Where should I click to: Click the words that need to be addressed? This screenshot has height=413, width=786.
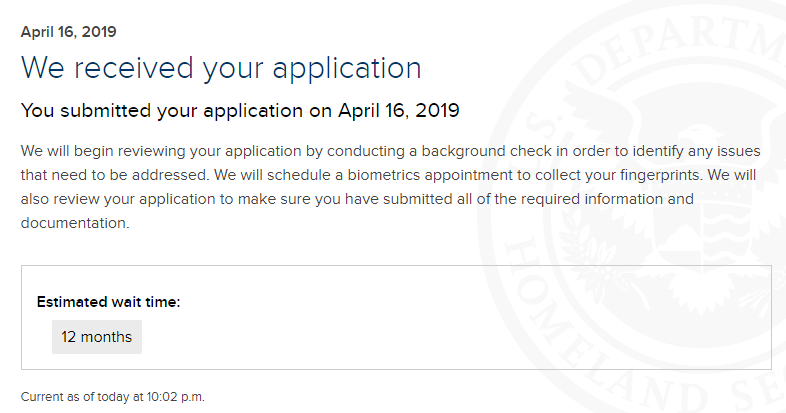click(x=114, y=175)
